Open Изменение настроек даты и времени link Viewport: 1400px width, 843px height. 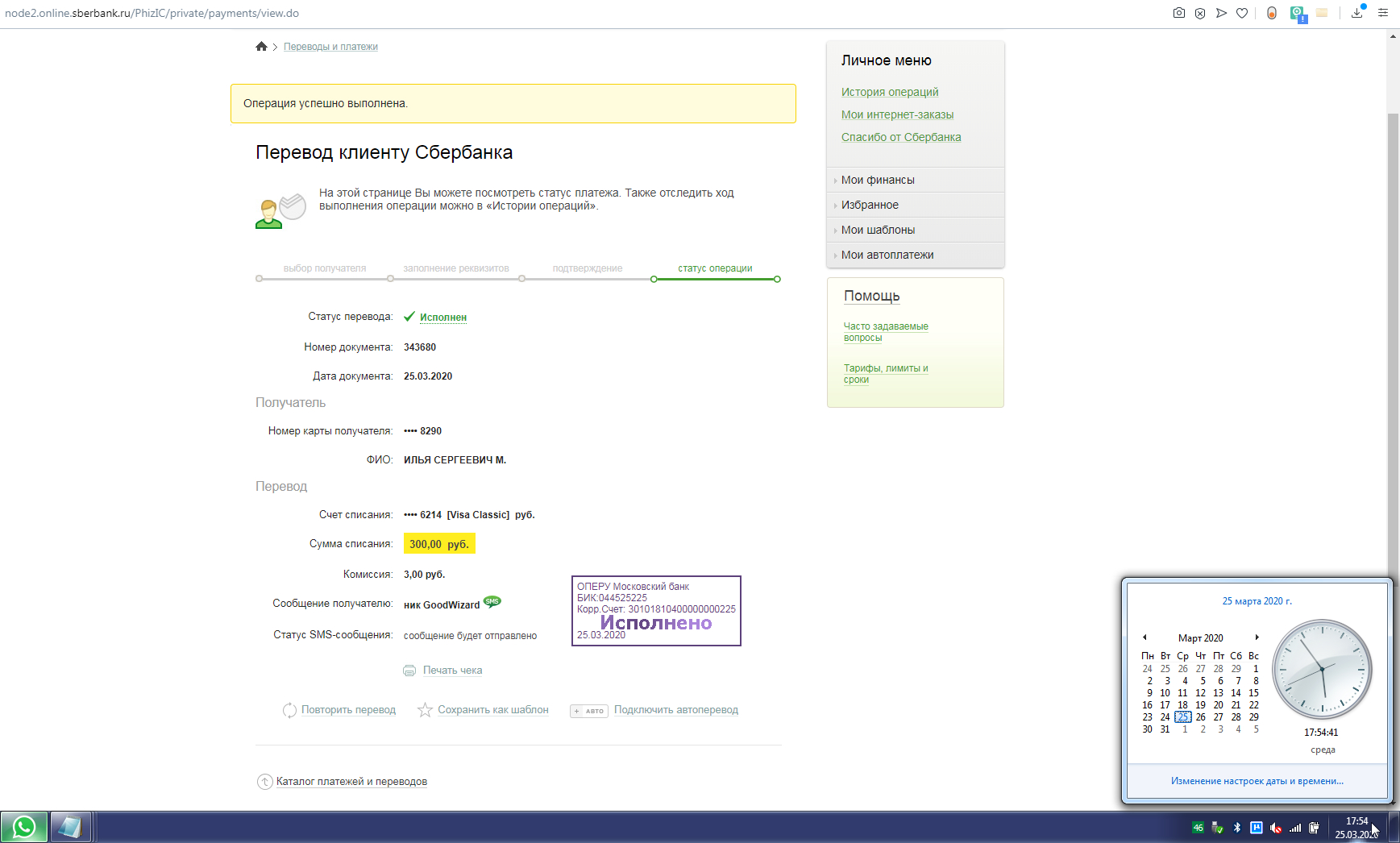click(x=1257, y=781)
